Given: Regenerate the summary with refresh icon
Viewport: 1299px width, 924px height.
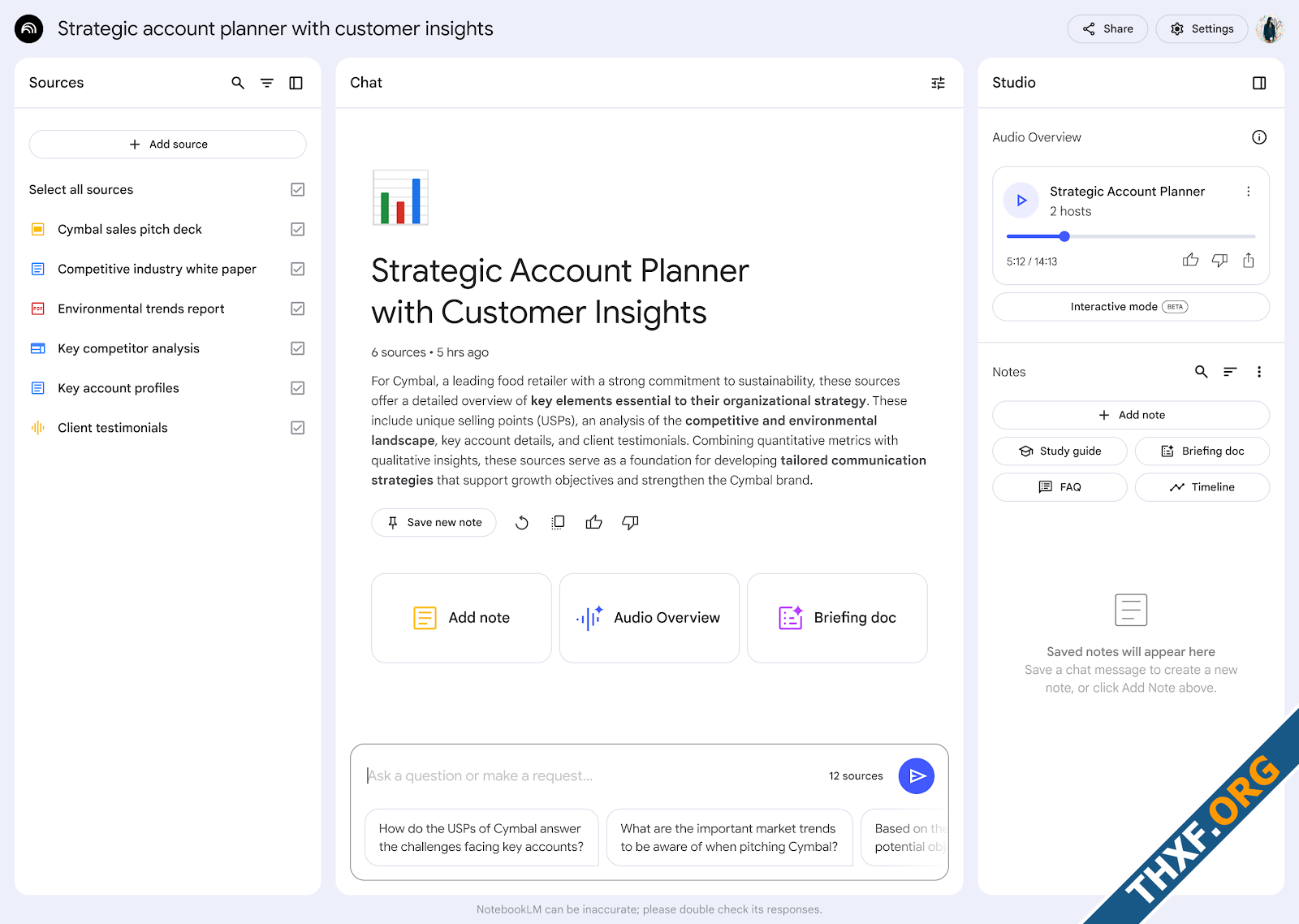Looking at the screenshot, I should (522, 523).
